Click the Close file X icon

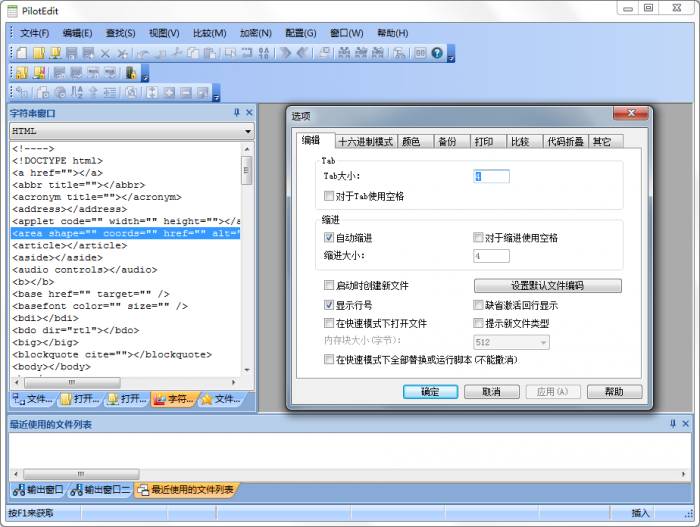[105, 54]
